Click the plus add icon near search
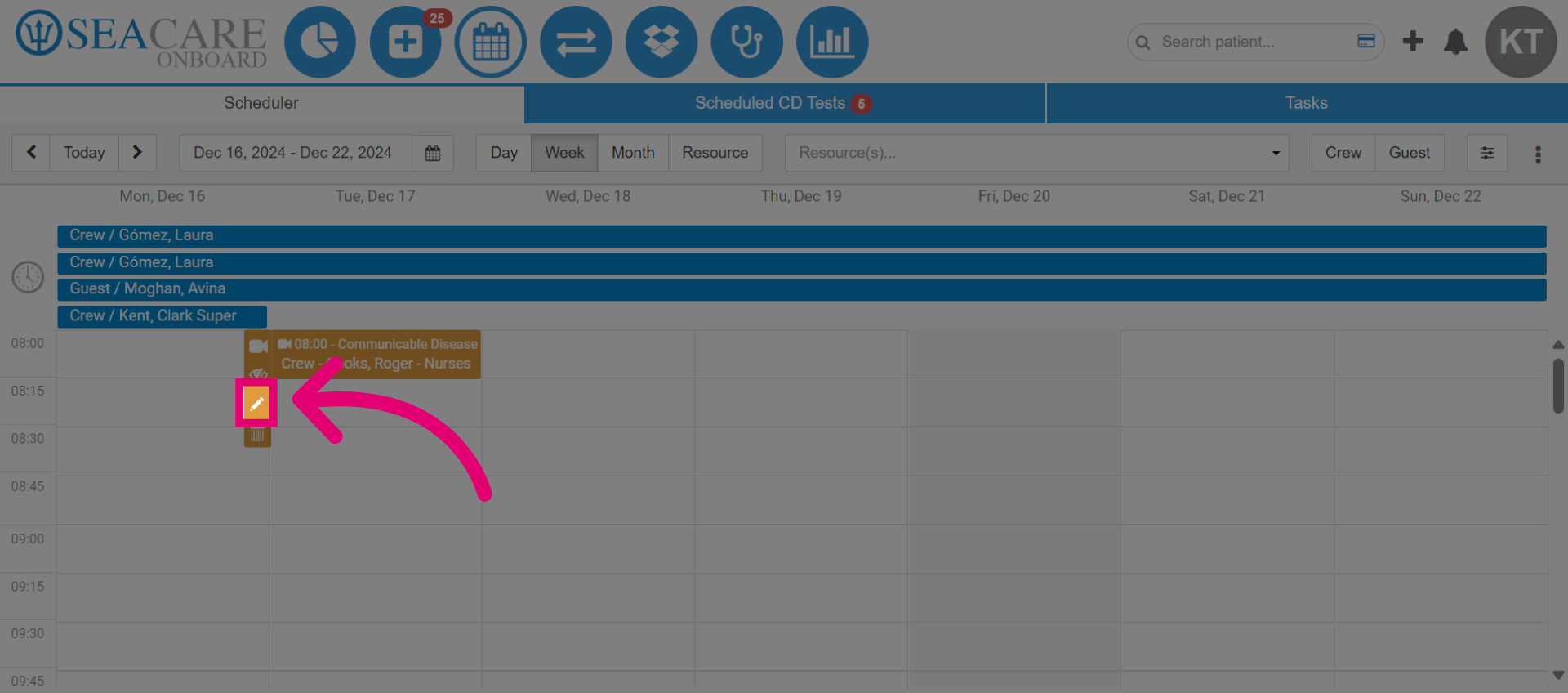This screenshot has height=693, width=1568. pyautogui.click(x=1413, y=41)
